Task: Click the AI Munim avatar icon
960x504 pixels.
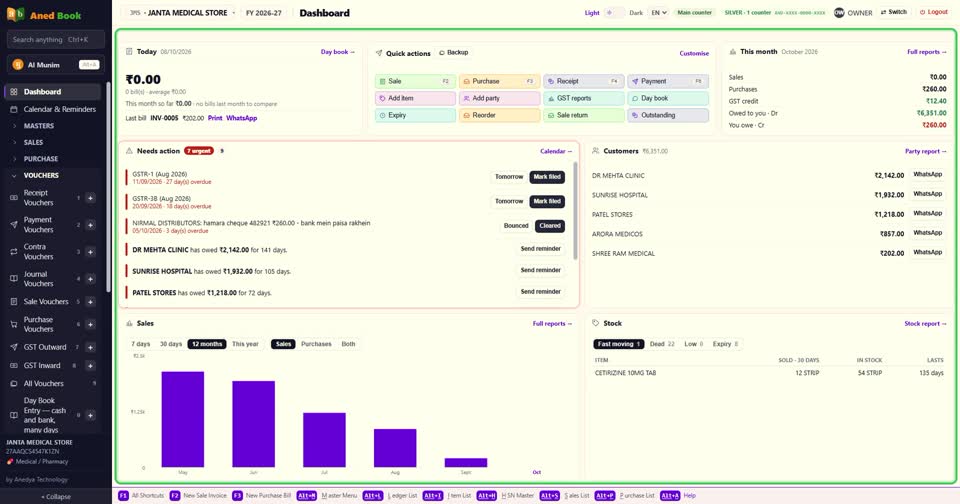Action: 18,64
